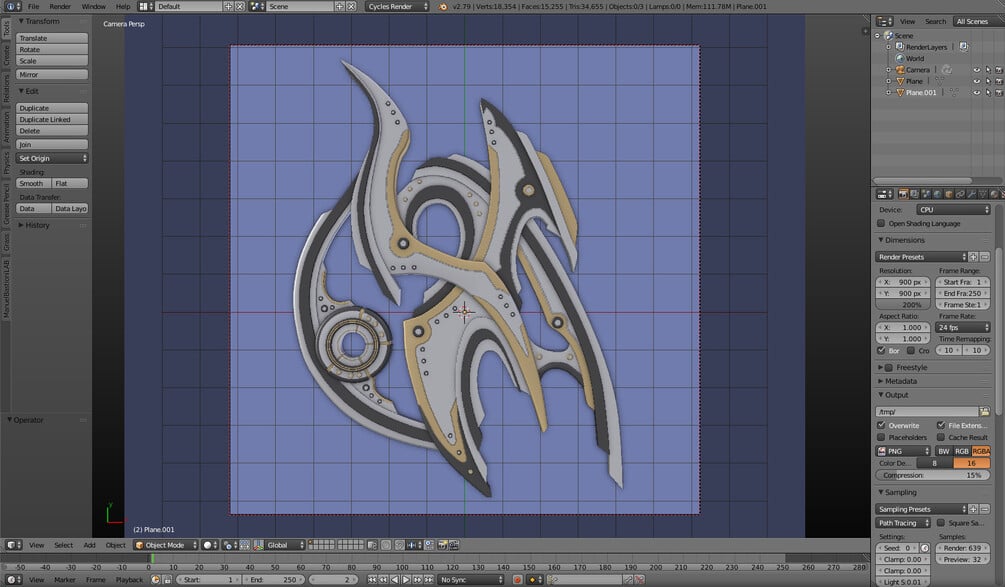
Task: Expand the Metadata panel
Action: [901, 381]
